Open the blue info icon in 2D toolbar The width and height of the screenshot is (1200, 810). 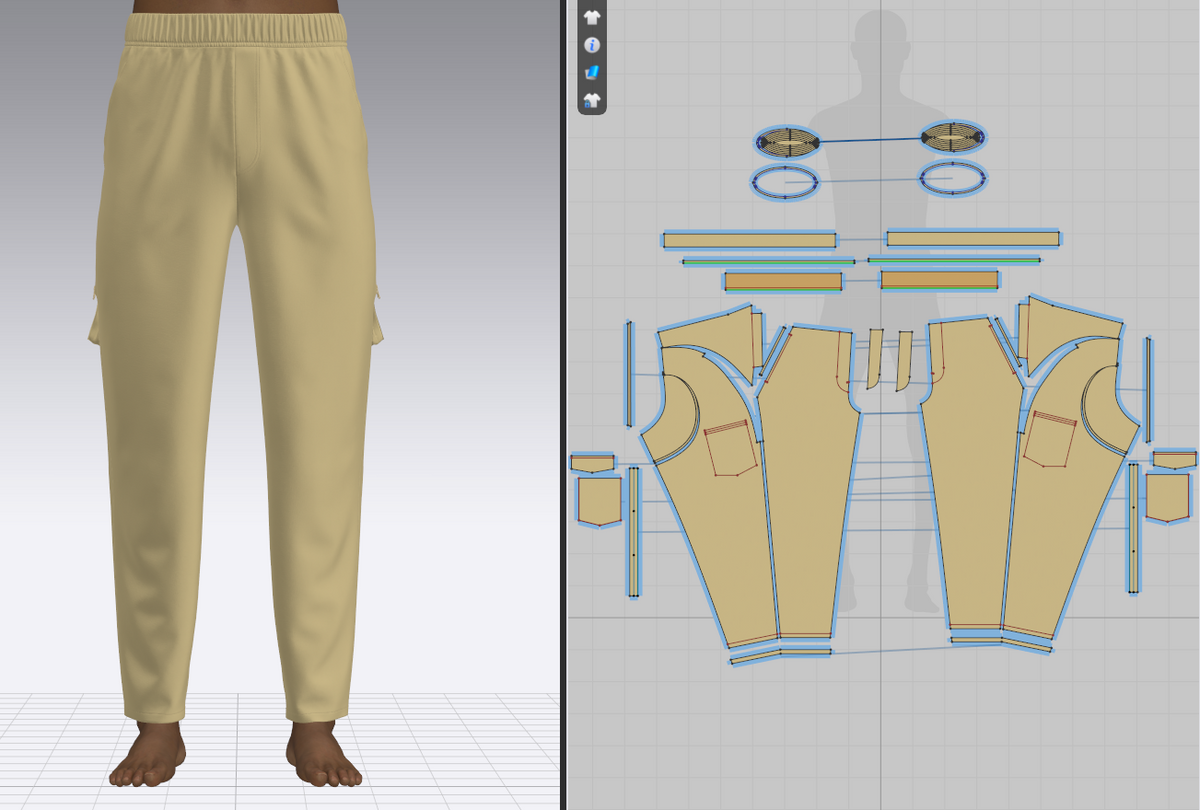[x=592, y=45]
